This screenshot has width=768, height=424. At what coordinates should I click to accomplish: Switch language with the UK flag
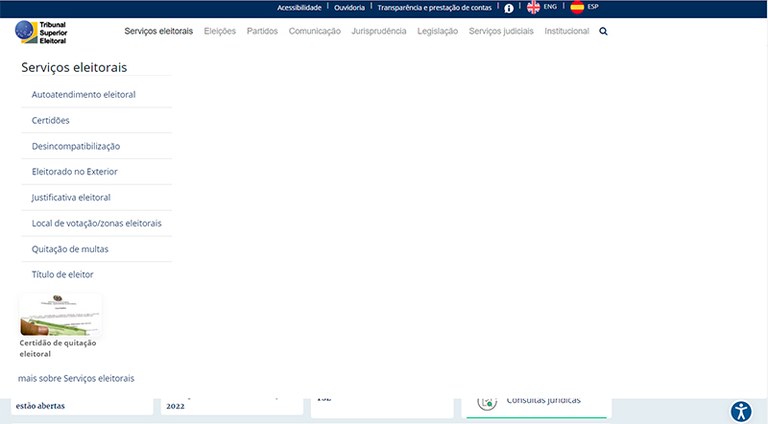(533, 7)
